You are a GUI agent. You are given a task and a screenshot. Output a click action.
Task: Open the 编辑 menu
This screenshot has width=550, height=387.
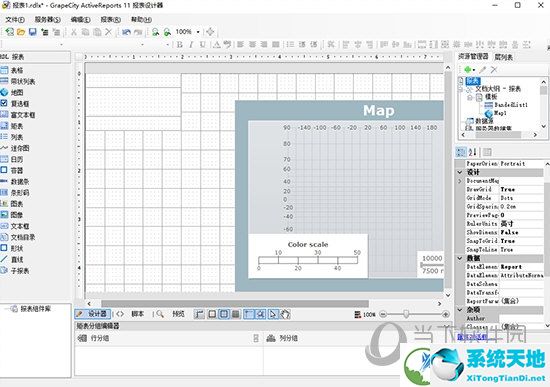point(80,20)
